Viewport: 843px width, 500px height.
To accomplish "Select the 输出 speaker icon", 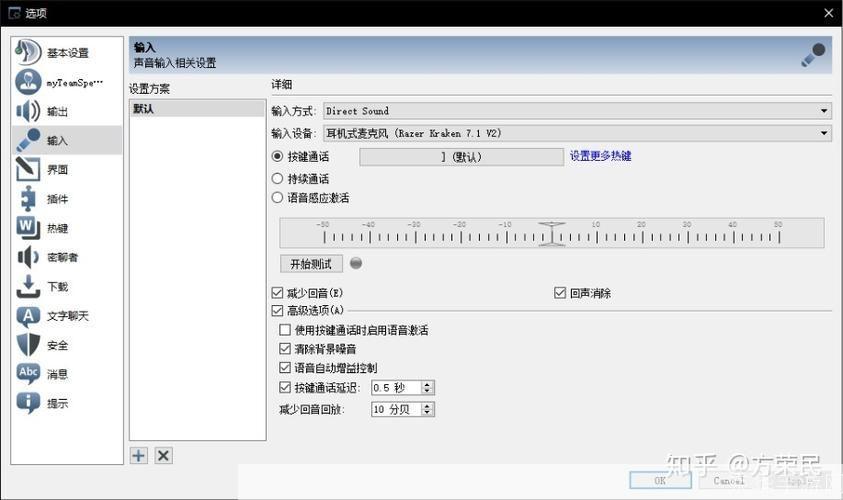I will pos(28,111).
